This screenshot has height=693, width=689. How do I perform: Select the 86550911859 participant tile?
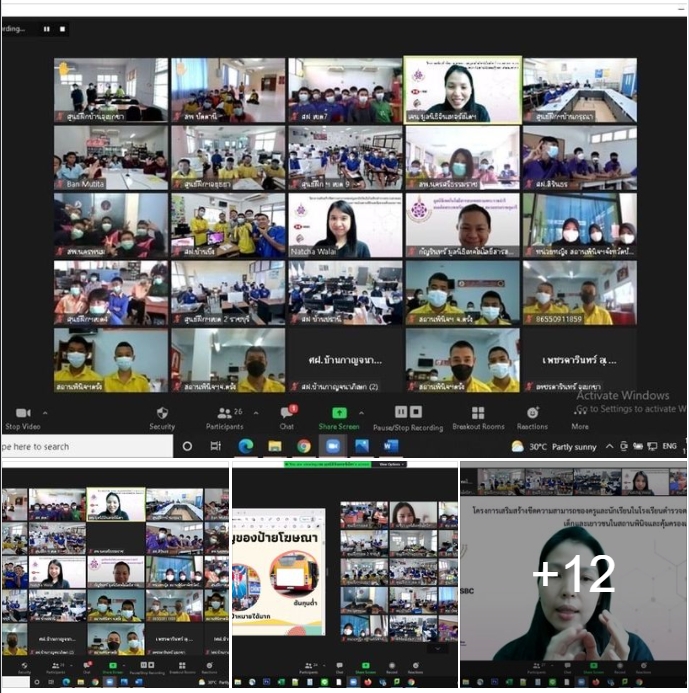point(580,293)
